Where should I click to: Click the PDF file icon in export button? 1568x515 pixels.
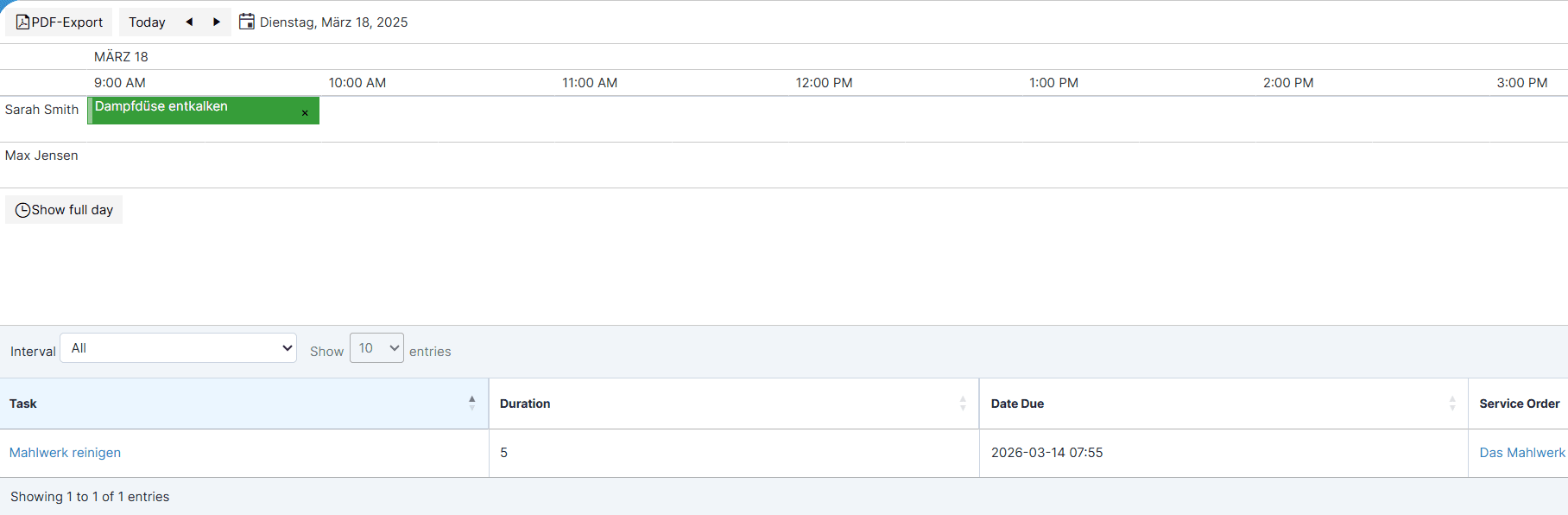tap(22, 22)
